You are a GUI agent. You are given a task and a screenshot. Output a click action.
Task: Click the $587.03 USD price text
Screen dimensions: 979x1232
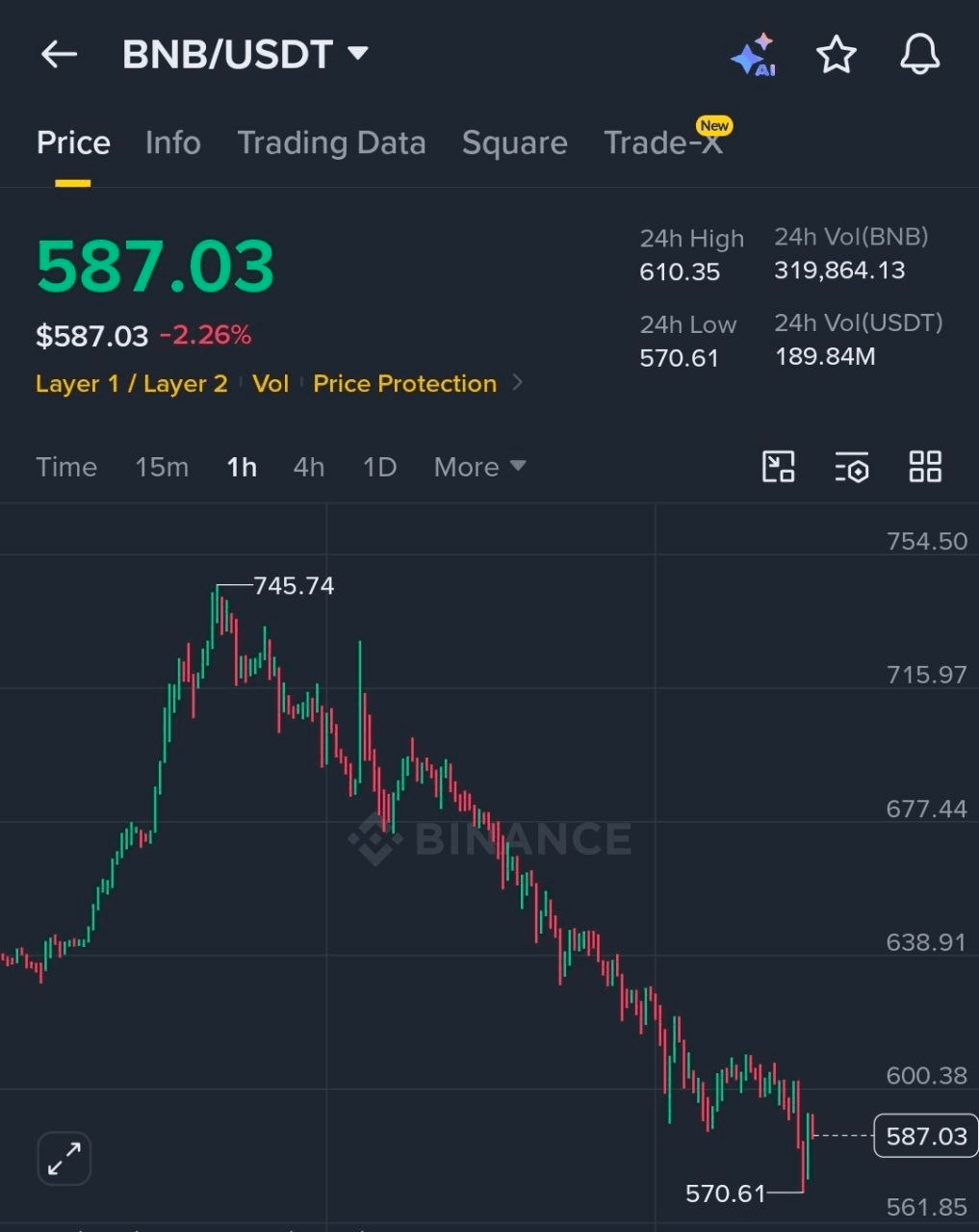pos(92,336)
